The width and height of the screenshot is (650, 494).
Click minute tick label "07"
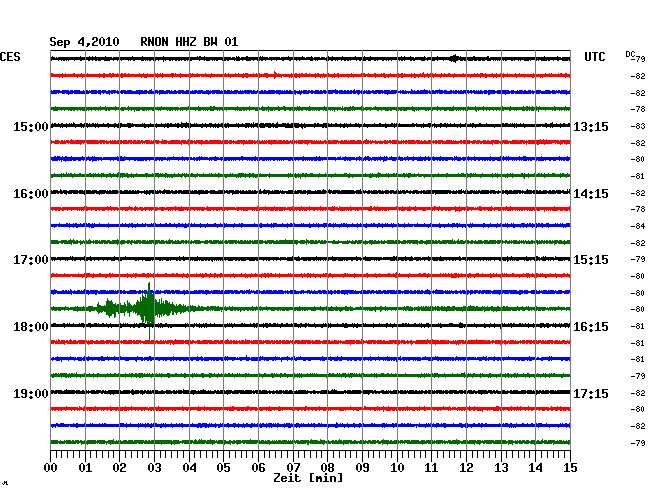[293, 467]
